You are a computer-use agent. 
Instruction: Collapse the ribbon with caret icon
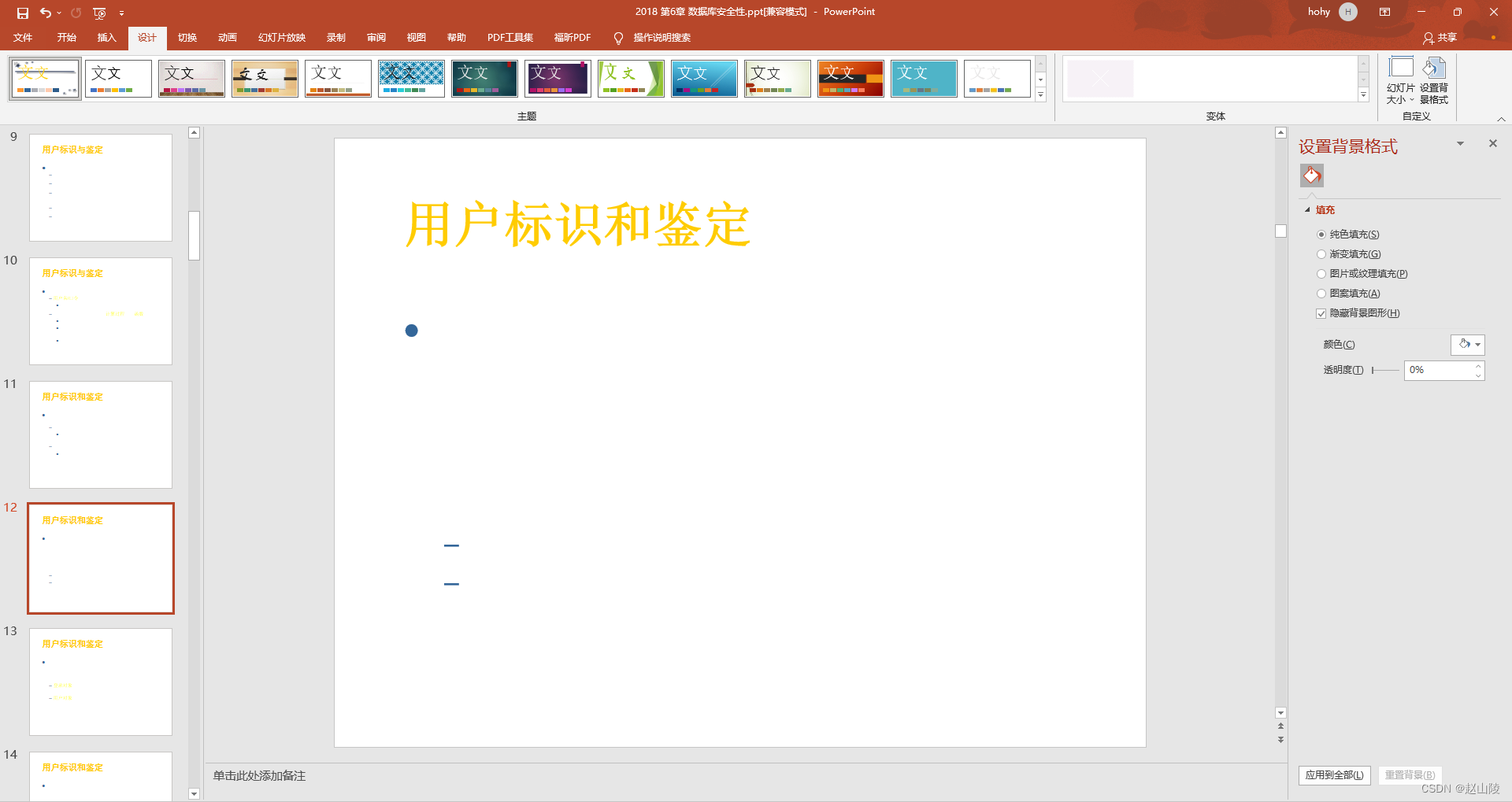pos(1501,119)
